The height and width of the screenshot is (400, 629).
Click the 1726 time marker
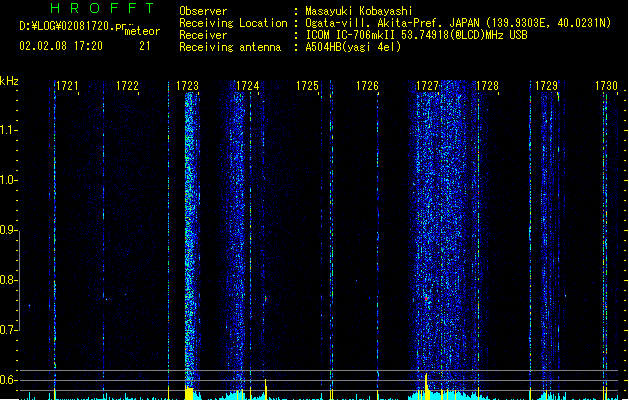[x=367, y=86]
